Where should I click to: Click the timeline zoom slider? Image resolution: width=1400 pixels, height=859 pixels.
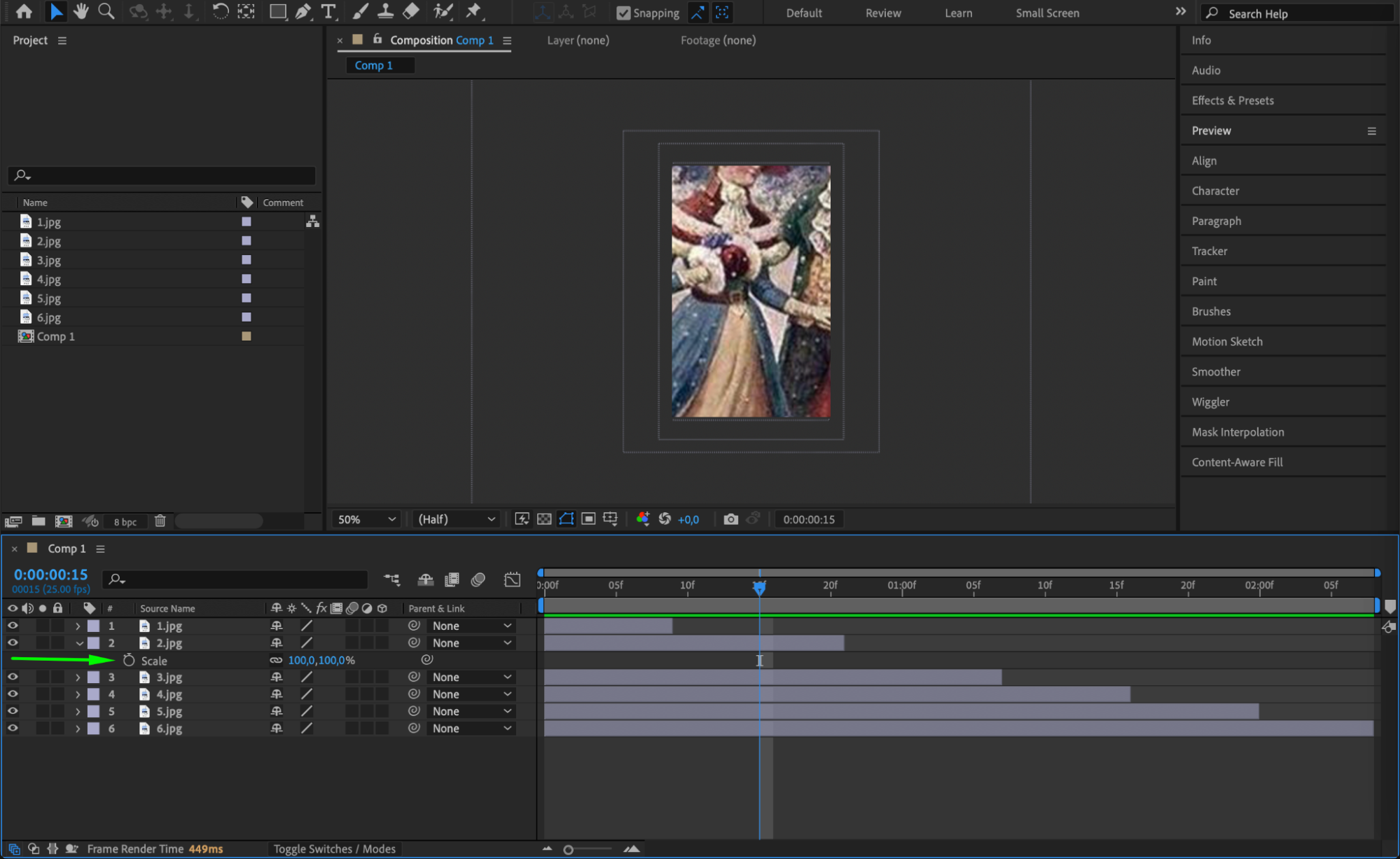pos(569,849)
